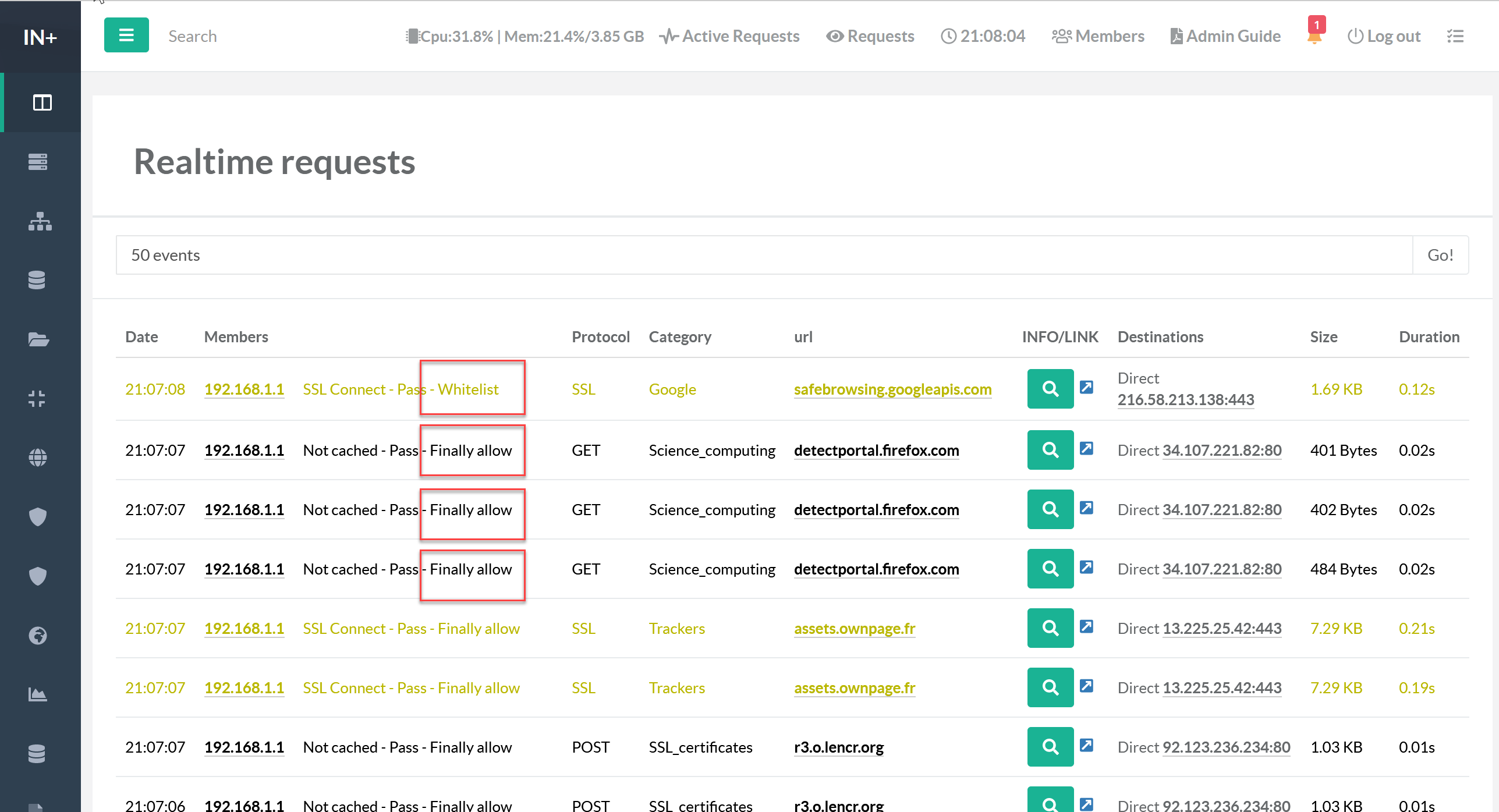Click the Log out link
The width and height of the screenshot is (1499, 812).
[x=1384, y=36]
